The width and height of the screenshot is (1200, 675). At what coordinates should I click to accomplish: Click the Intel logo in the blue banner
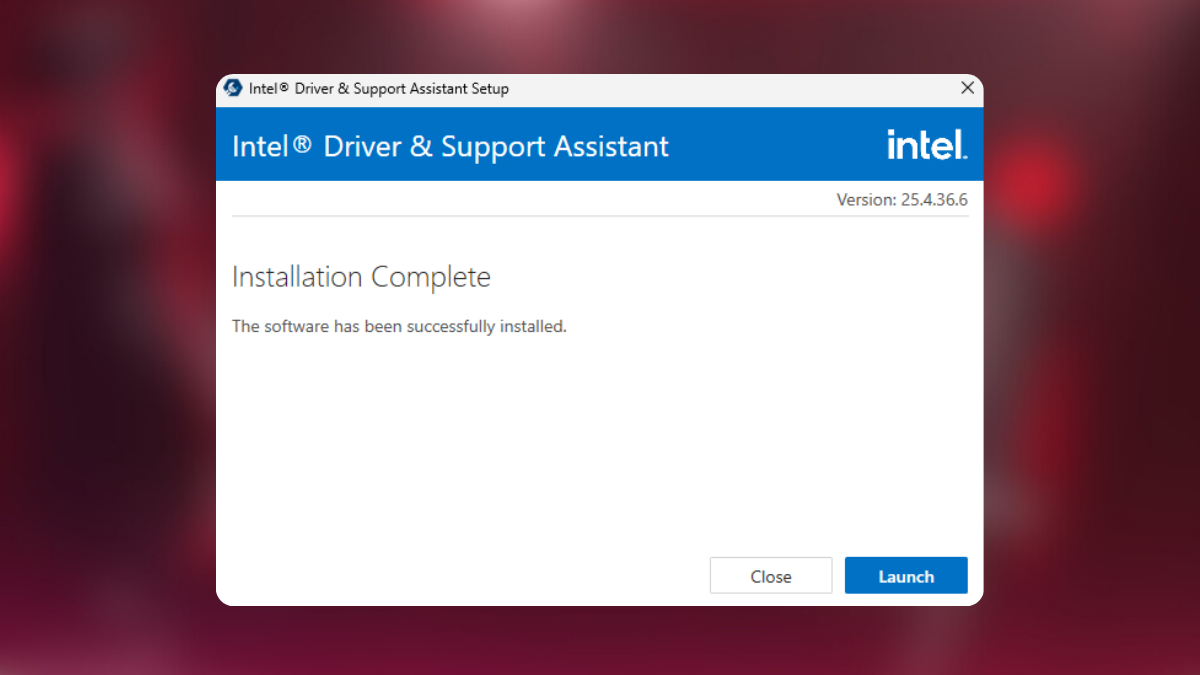[926, 145]
